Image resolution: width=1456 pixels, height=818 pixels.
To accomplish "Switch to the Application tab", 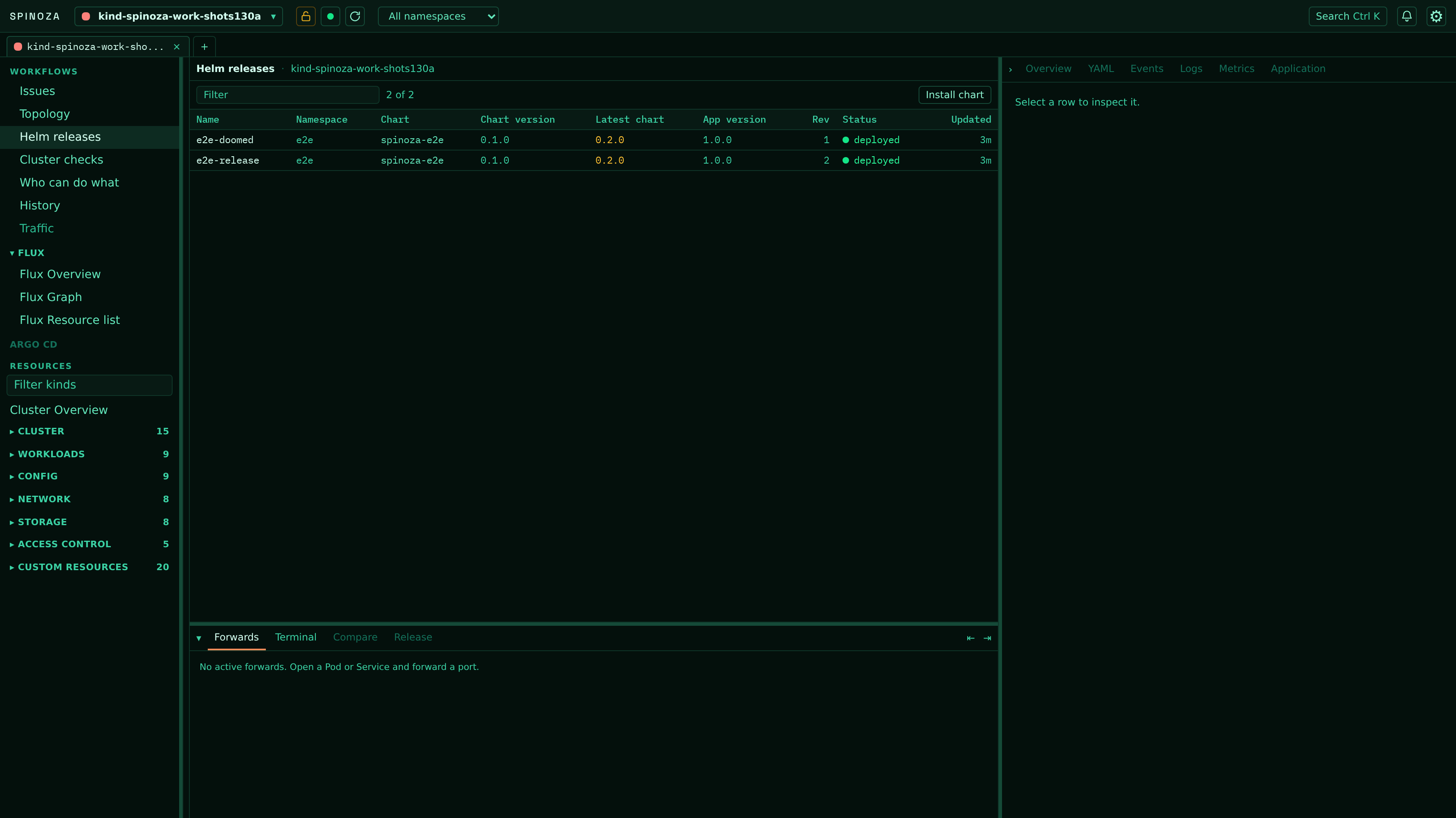I will click(1298, 69).
